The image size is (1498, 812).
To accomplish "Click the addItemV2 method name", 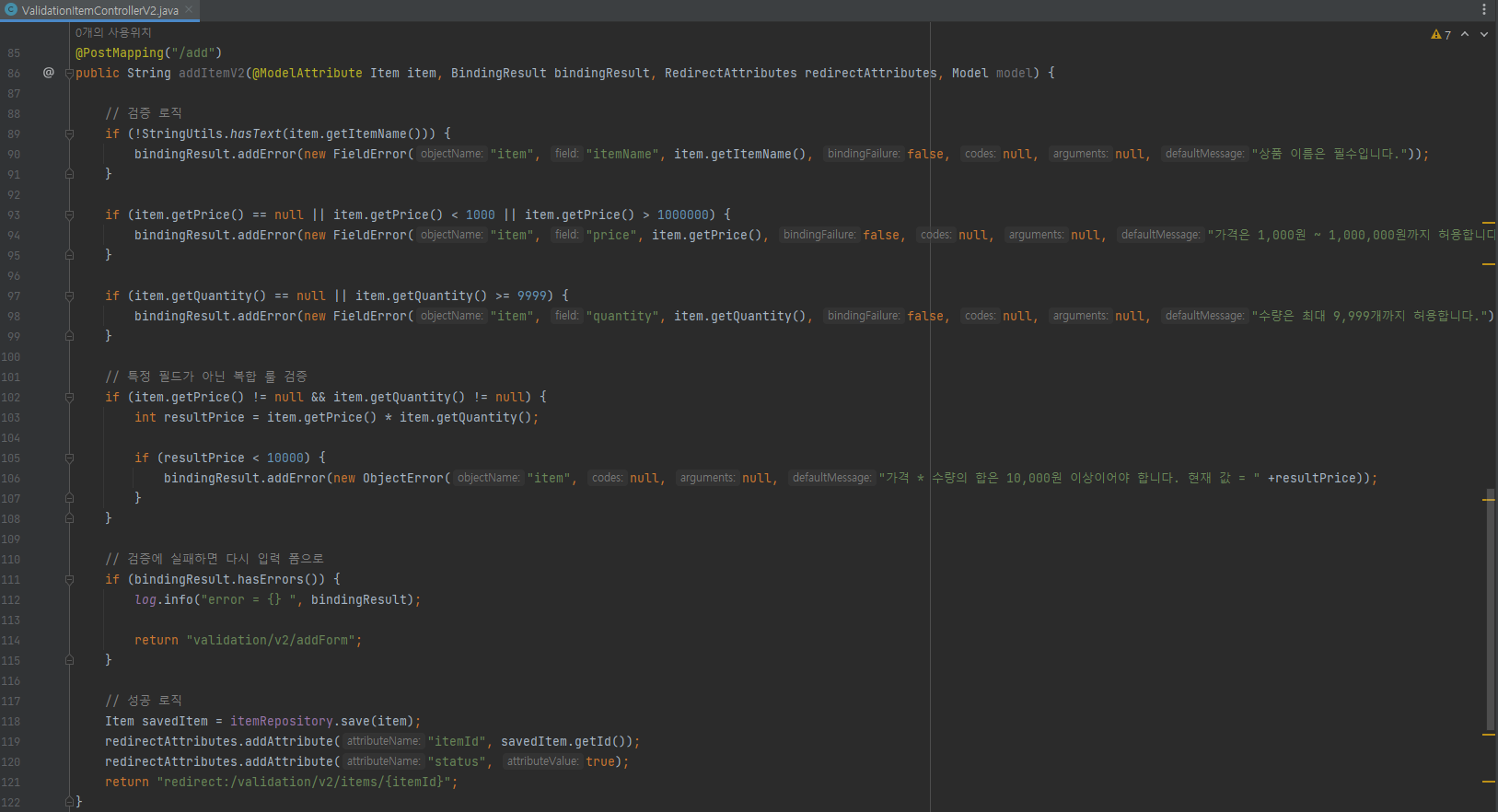I will coord(212,73).
